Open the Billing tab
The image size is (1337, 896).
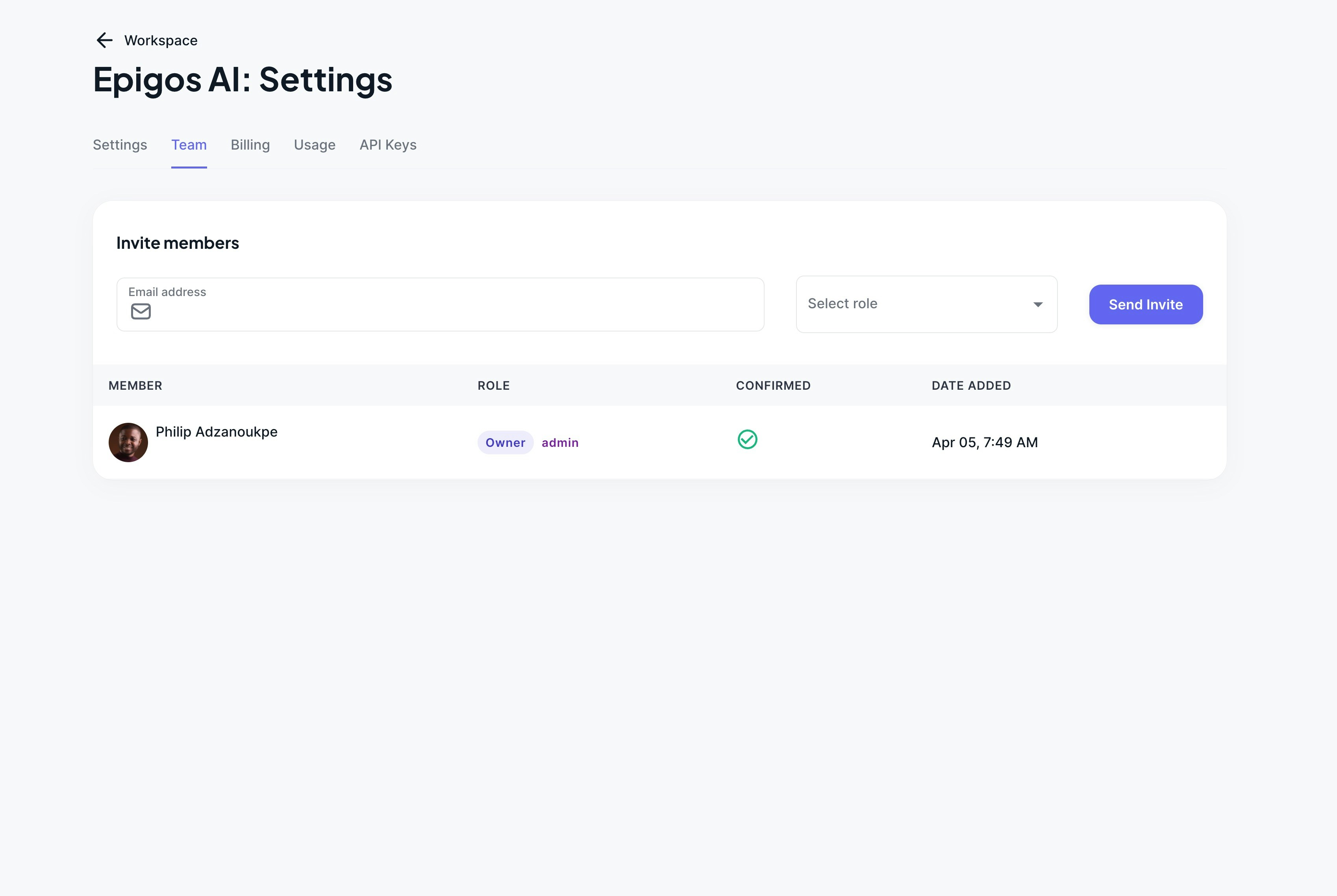(250, 144)
